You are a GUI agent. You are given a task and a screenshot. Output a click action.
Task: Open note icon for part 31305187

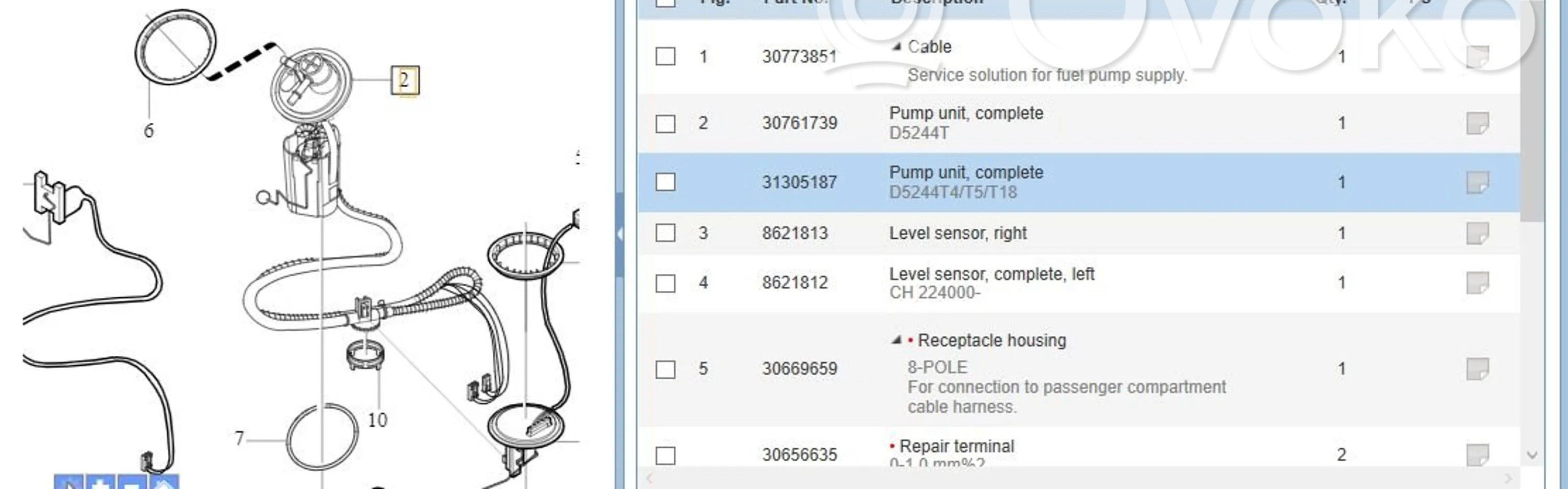(x=1477, y=182)
